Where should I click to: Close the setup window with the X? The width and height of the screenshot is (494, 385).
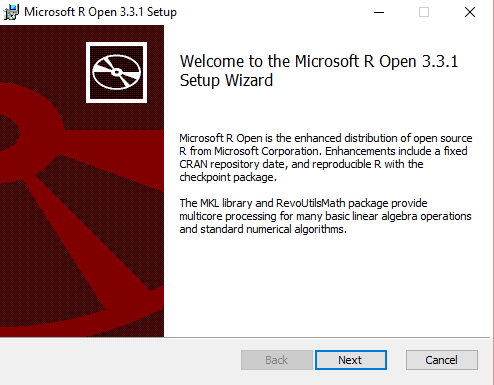click(x=470, y=12)
